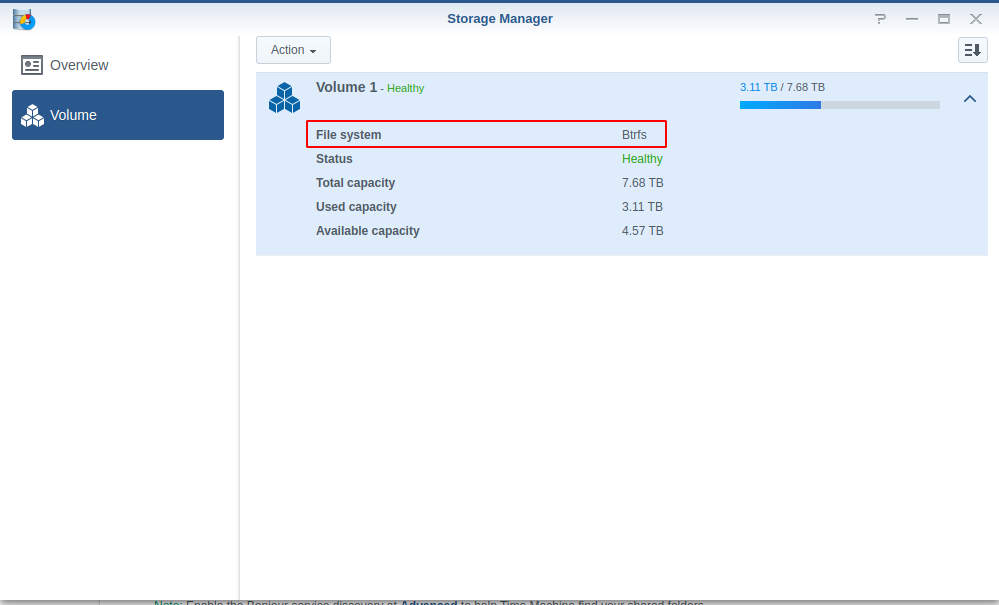Click the Volume sidebar cubes icon
This screenshot has height=605, width=999.
[x=32, y=115]
